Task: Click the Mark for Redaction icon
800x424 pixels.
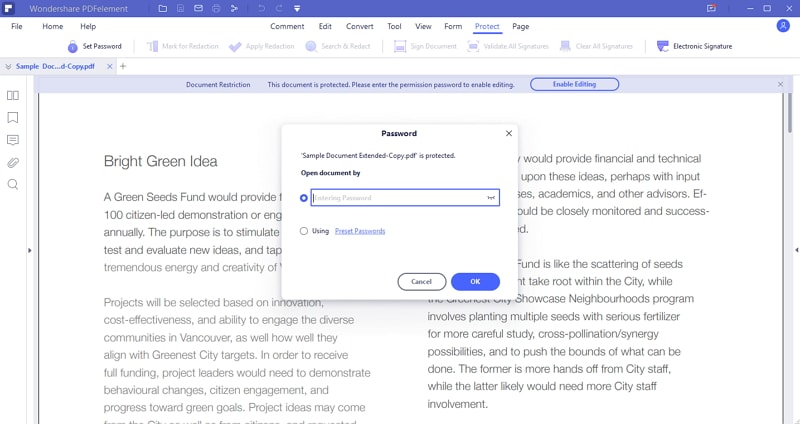Action: click(x=152, y=46)
